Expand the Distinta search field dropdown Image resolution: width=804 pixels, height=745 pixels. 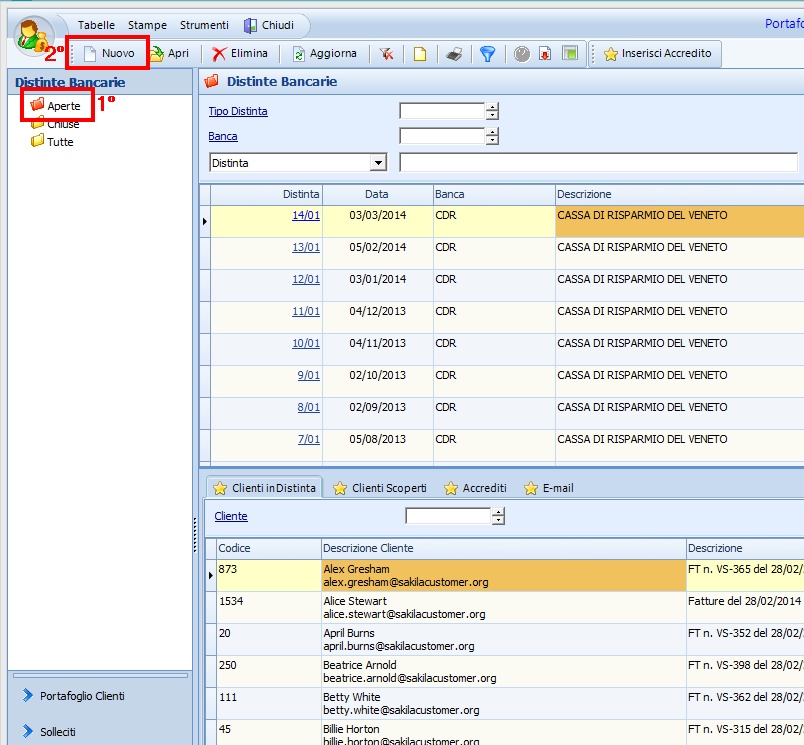pyautogui.click(x=378, y=163)
